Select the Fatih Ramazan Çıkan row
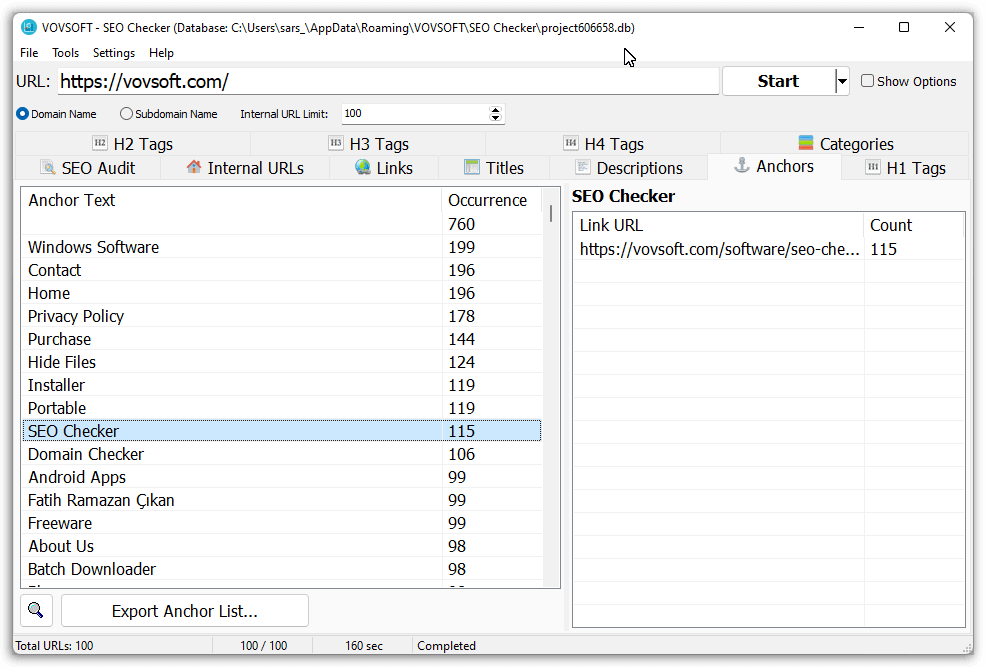Viewport: 986px width, 667px height. point(282,500)
